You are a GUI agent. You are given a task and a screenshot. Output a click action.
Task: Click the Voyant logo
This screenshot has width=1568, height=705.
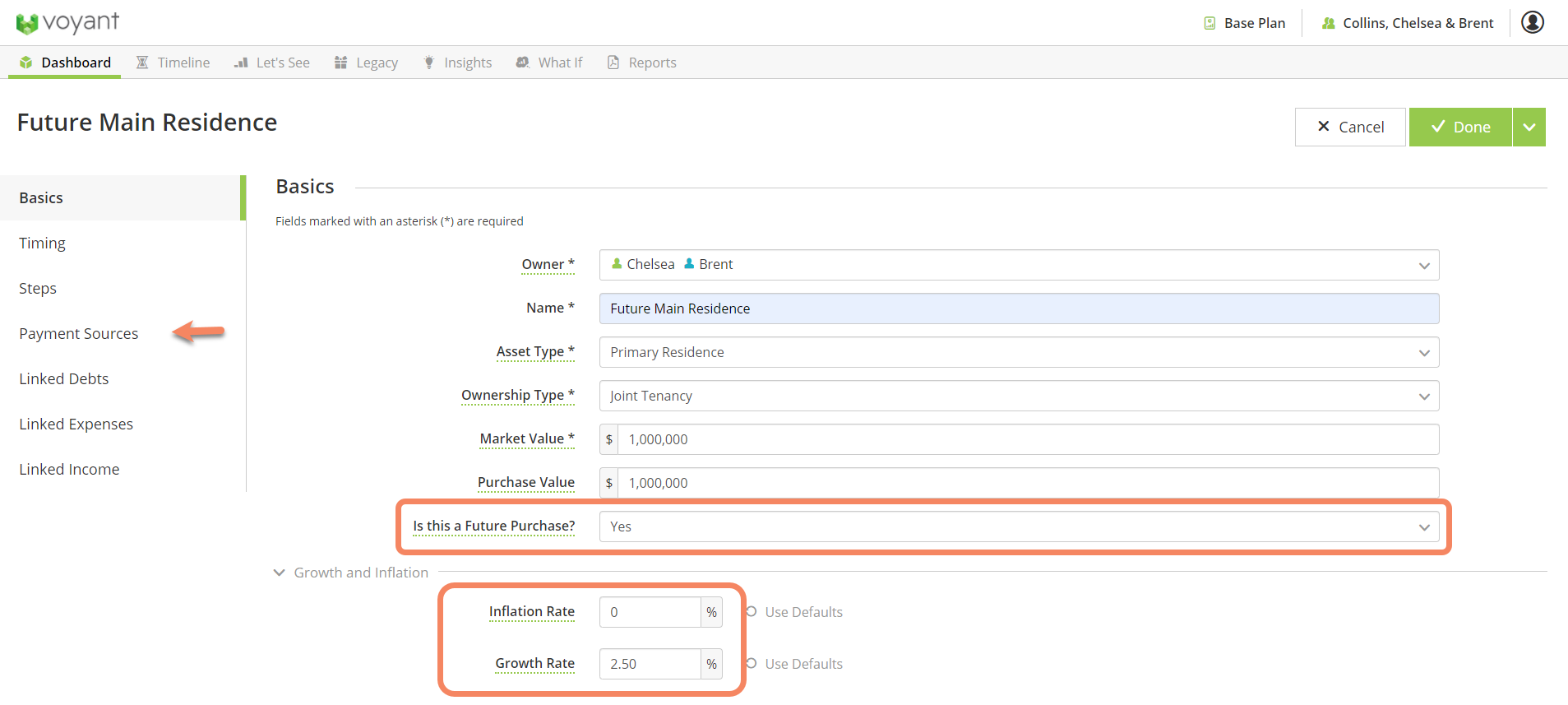pos(67,23)
